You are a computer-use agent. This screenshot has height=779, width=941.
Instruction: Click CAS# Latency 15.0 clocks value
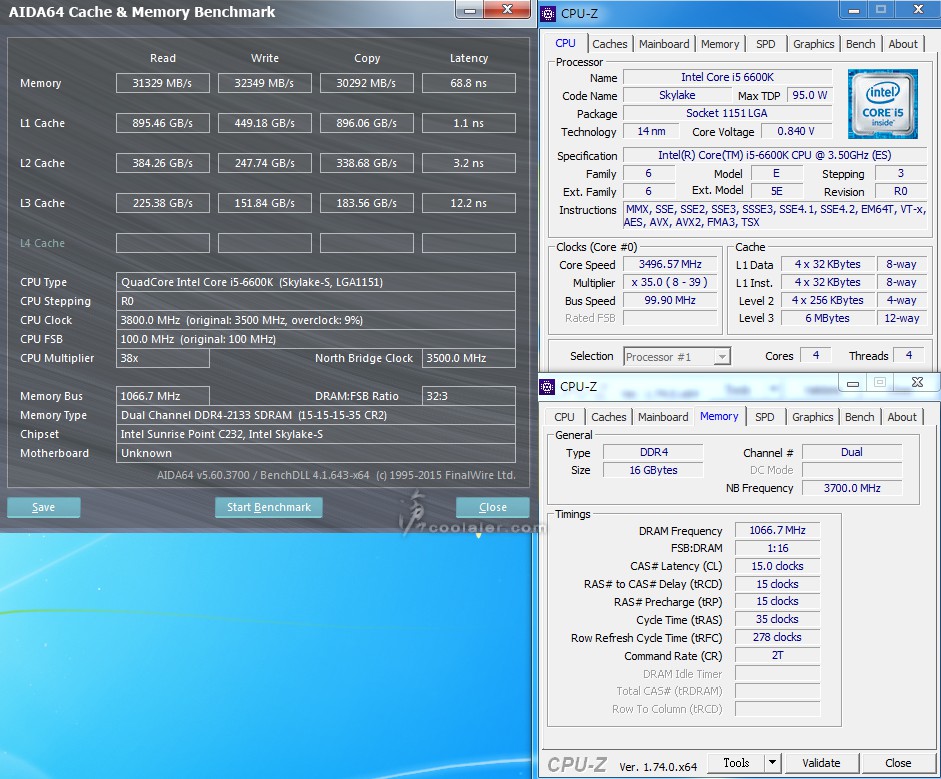point(777,566)
